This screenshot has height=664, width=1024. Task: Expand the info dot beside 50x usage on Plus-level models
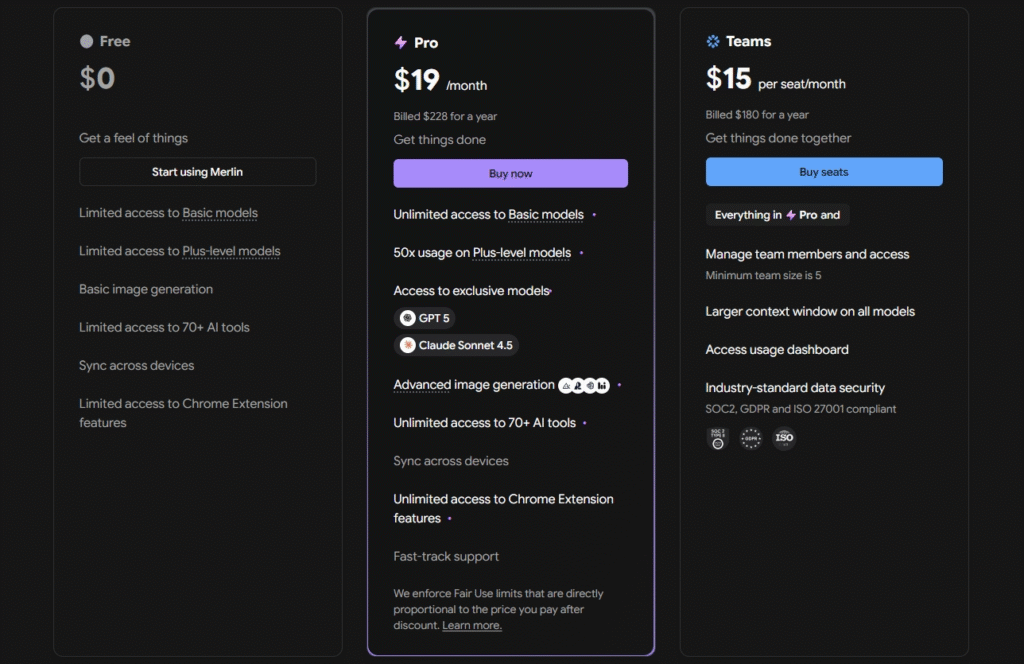[x=581, y=253]
